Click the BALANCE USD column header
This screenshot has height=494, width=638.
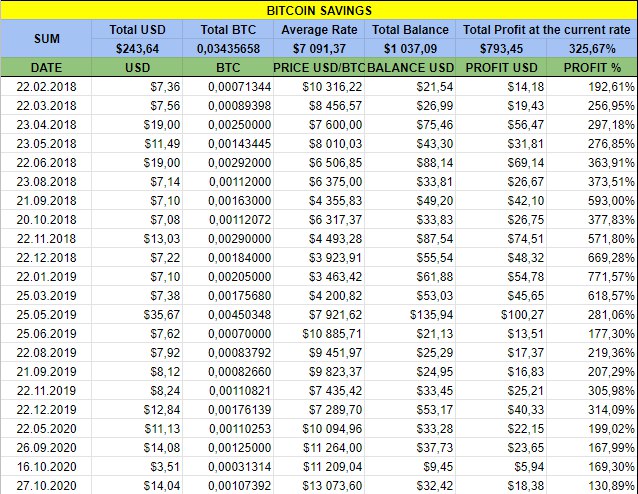pos(410,67)
